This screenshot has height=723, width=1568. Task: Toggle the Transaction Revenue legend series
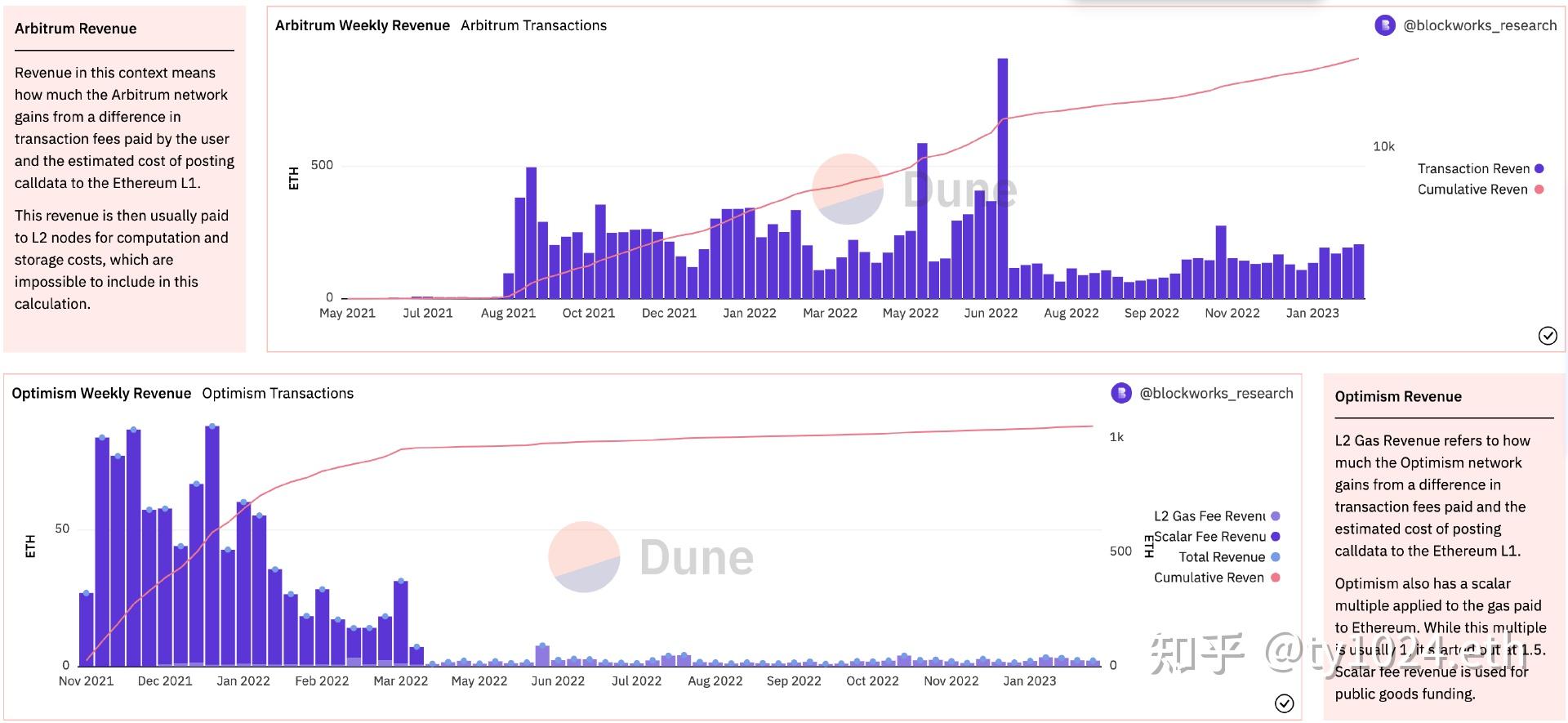[x=1481, y=168]
